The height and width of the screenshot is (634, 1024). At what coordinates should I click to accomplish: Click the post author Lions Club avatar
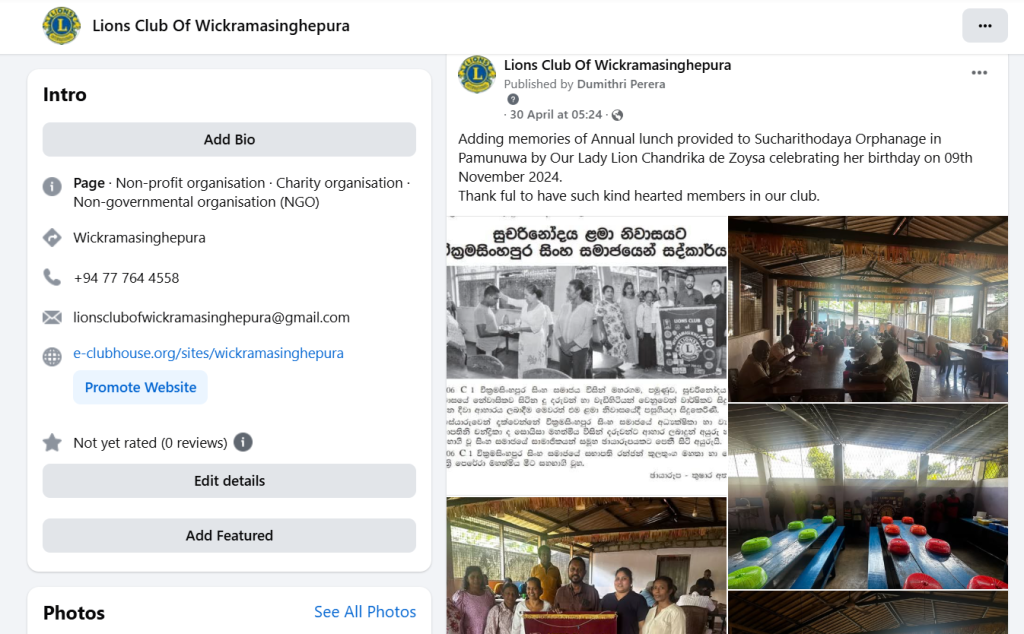click(477, 74)
